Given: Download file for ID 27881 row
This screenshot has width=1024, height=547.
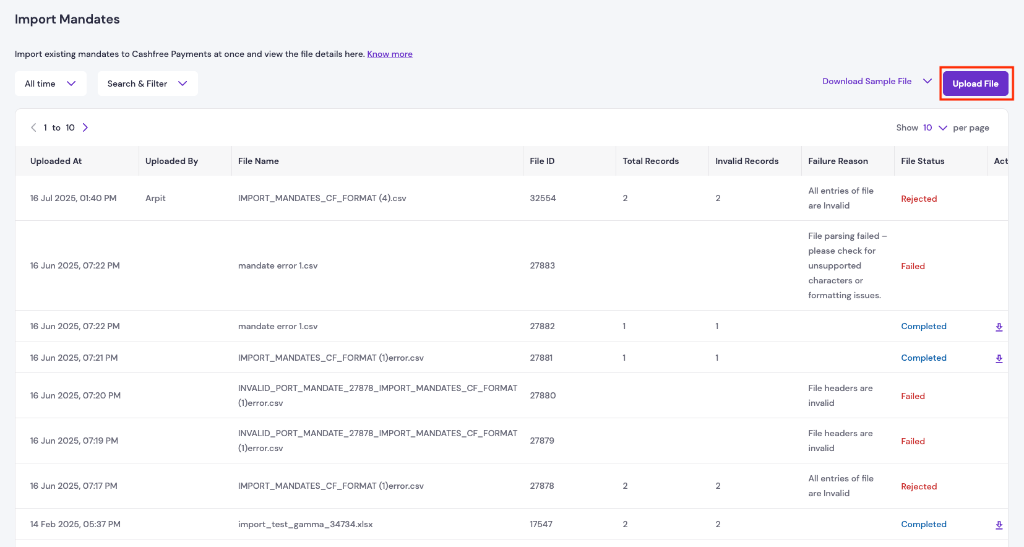Looking at the screenshot, I should 998,358.
